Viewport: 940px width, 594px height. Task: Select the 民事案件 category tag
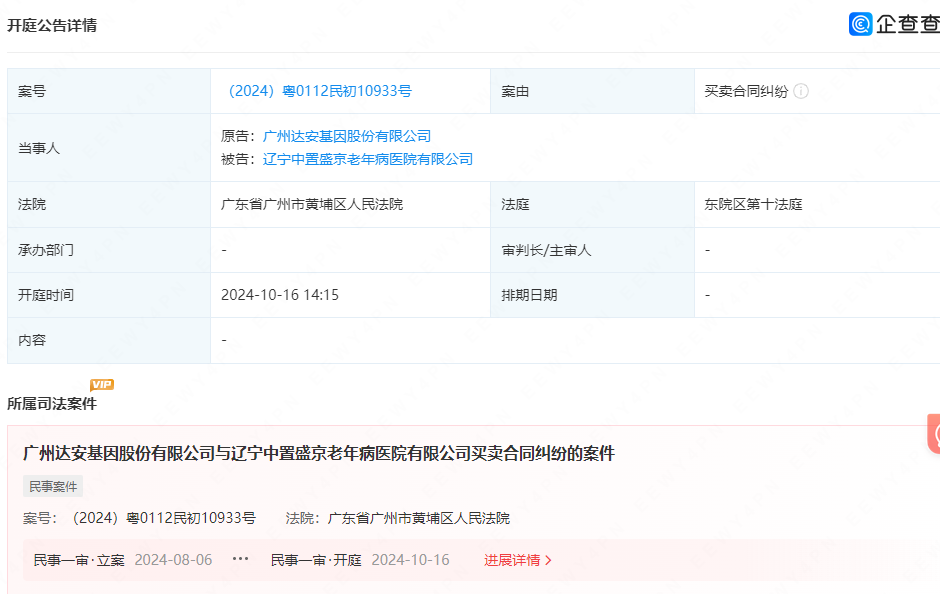[x=54, y=487]
